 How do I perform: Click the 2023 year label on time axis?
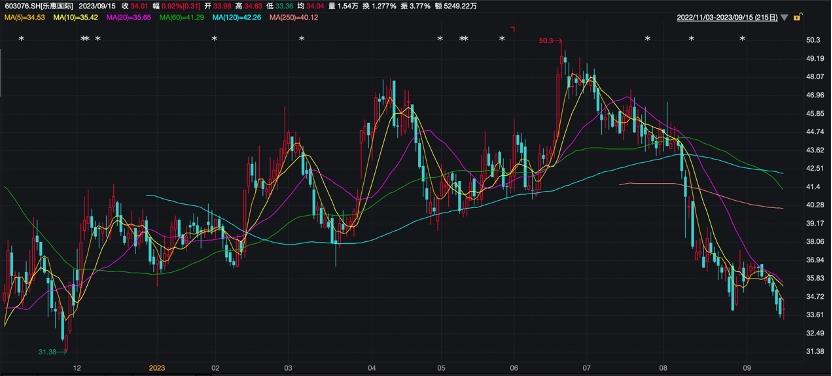click(157, 368)
